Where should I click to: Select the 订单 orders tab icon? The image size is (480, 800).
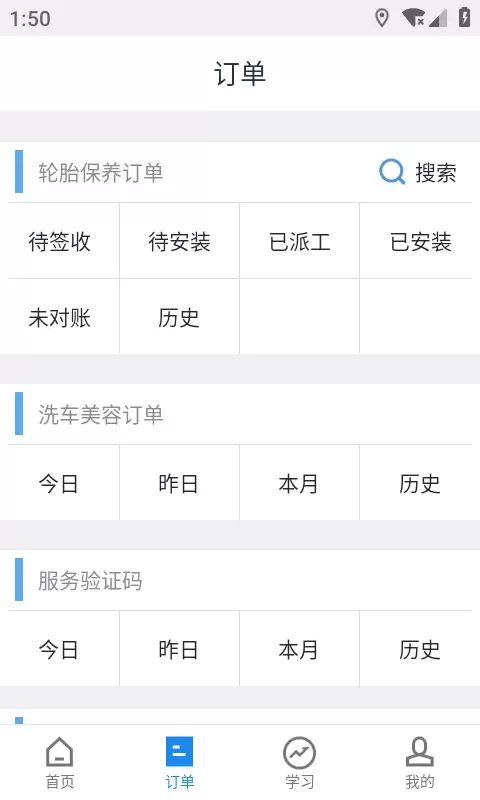click(x=180, y=752)
